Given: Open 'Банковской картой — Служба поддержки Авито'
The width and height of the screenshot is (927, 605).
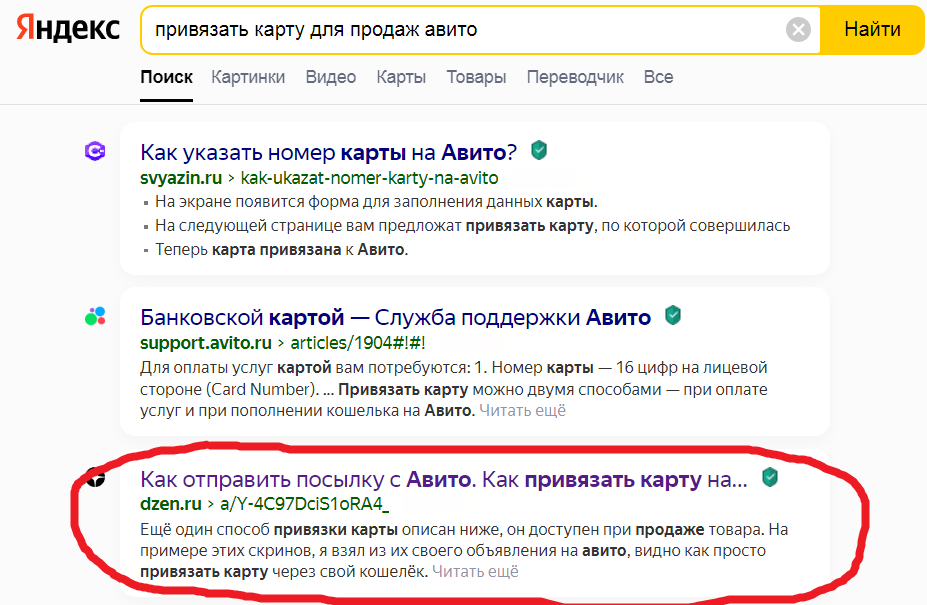Looking at the screenshot, I should [395, 318].
